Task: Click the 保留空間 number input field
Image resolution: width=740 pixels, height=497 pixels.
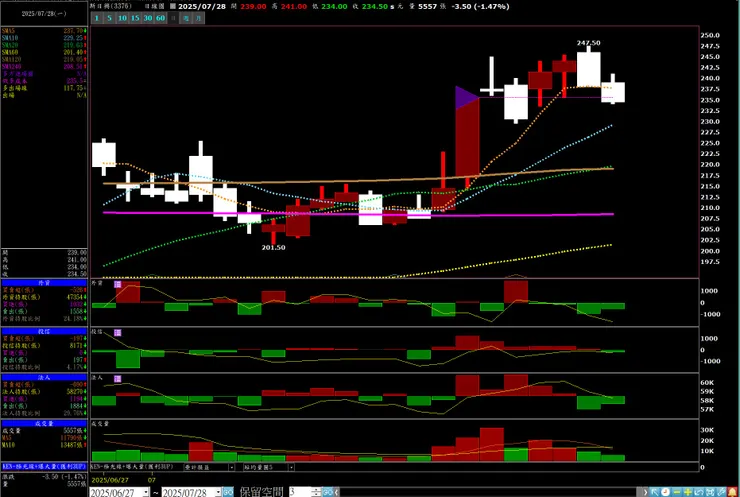Action: pyautogui.click(x=300, y=492)
